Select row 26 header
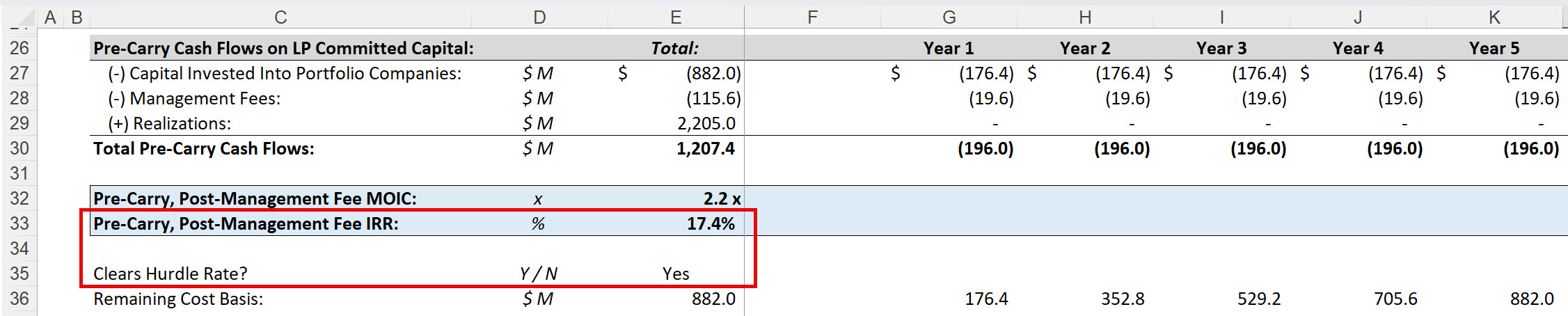This screenshot has height=316, width=1568. click(19, 48)
